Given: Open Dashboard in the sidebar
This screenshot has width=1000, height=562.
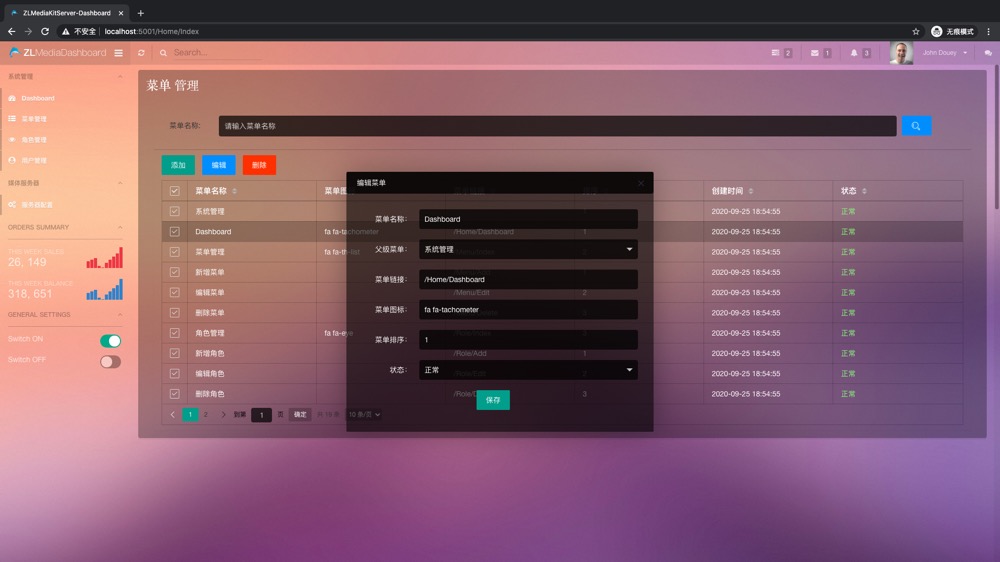Looking at the screenshot, I should click(x=38, y=98).
